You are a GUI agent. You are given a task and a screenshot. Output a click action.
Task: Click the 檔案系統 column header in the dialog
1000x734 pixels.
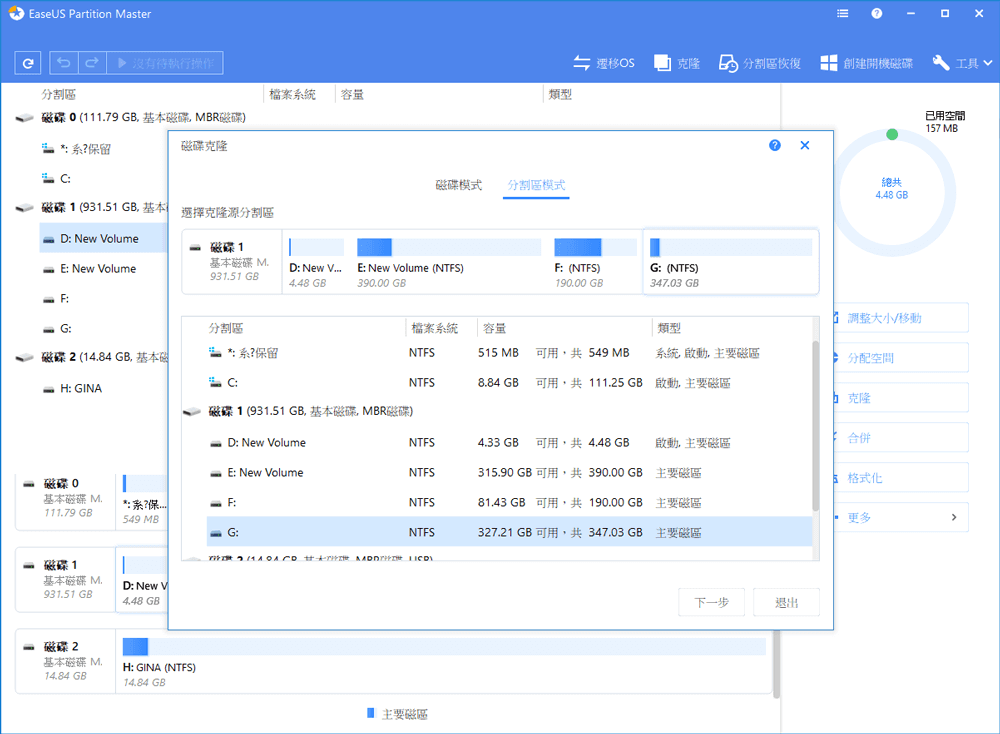(x=434, y=328)
